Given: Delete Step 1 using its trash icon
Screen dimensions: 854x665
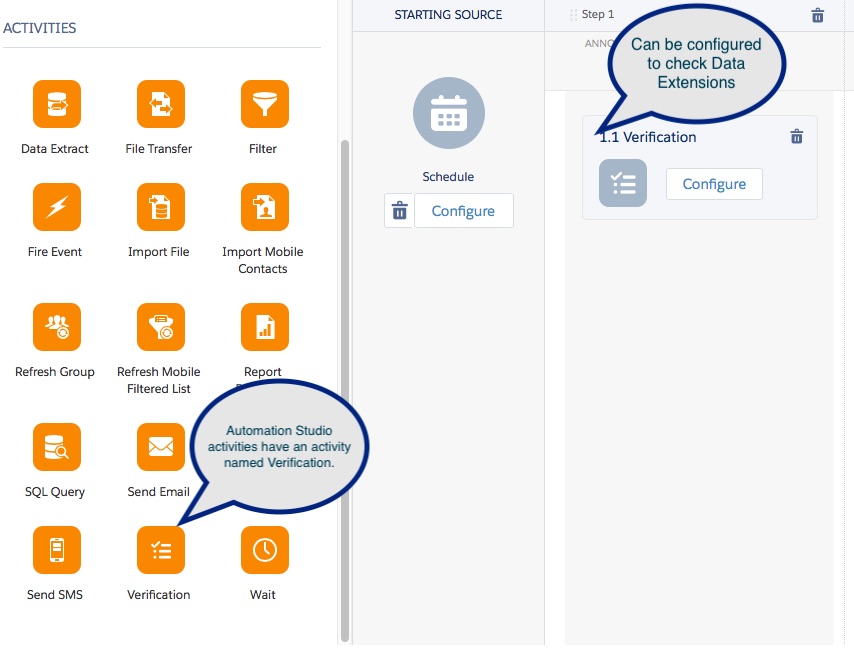Looking at the screenshot, I should pyautogui.click(x=817, y=15).
